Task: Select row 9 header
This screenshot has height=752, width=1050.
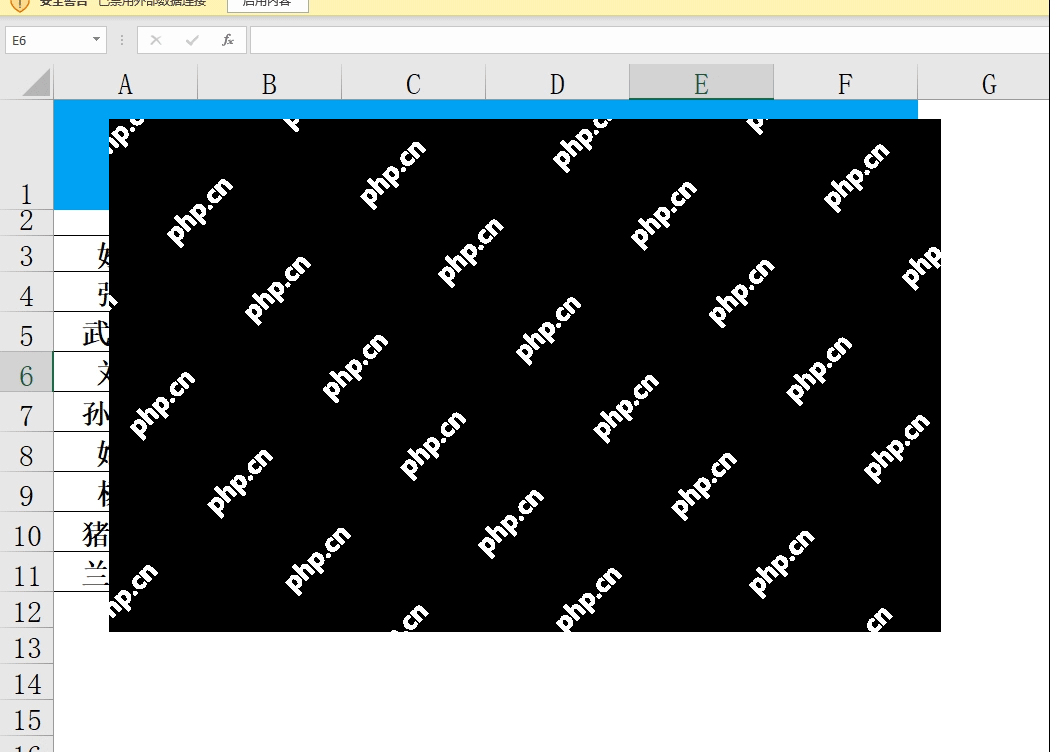Action: coord(26,492)
